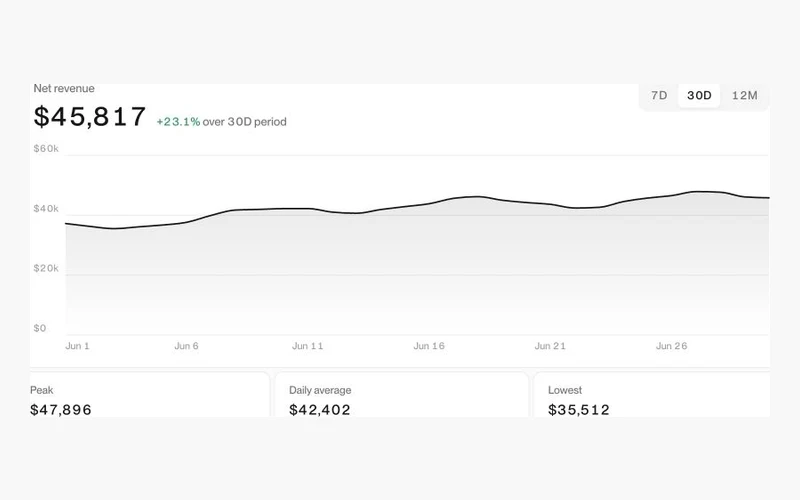The height and width of the screenshot is (500, 800).
Task: Click the $0 axis label
Action: point(40,328)
